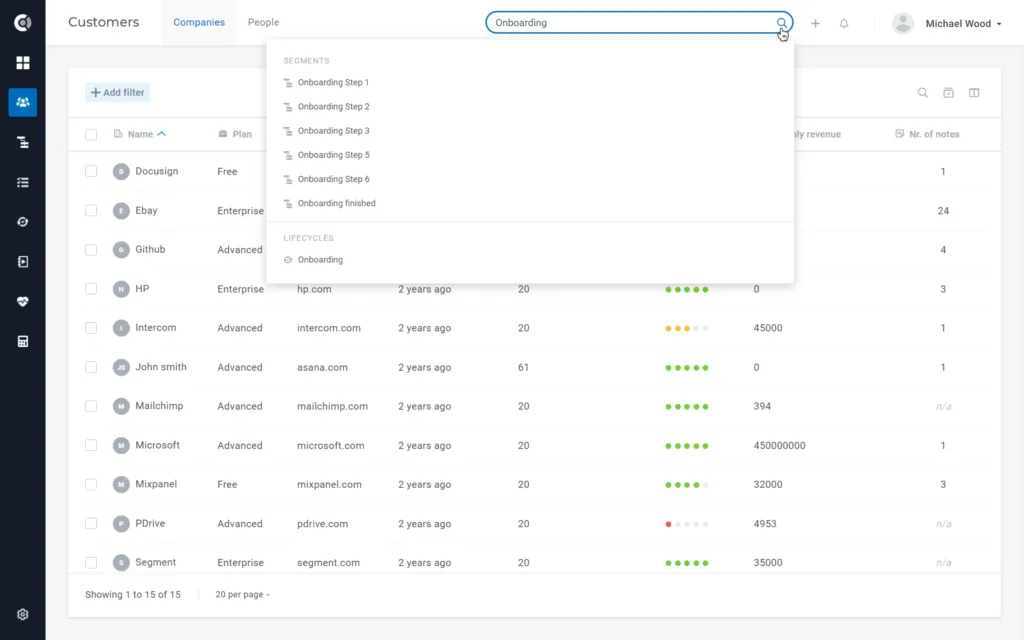This screenshot has height=640, width=1024.
Task: Open the segments hierarchy icon in sidebar
Action: pyautogui.click(x=23, y=142)
